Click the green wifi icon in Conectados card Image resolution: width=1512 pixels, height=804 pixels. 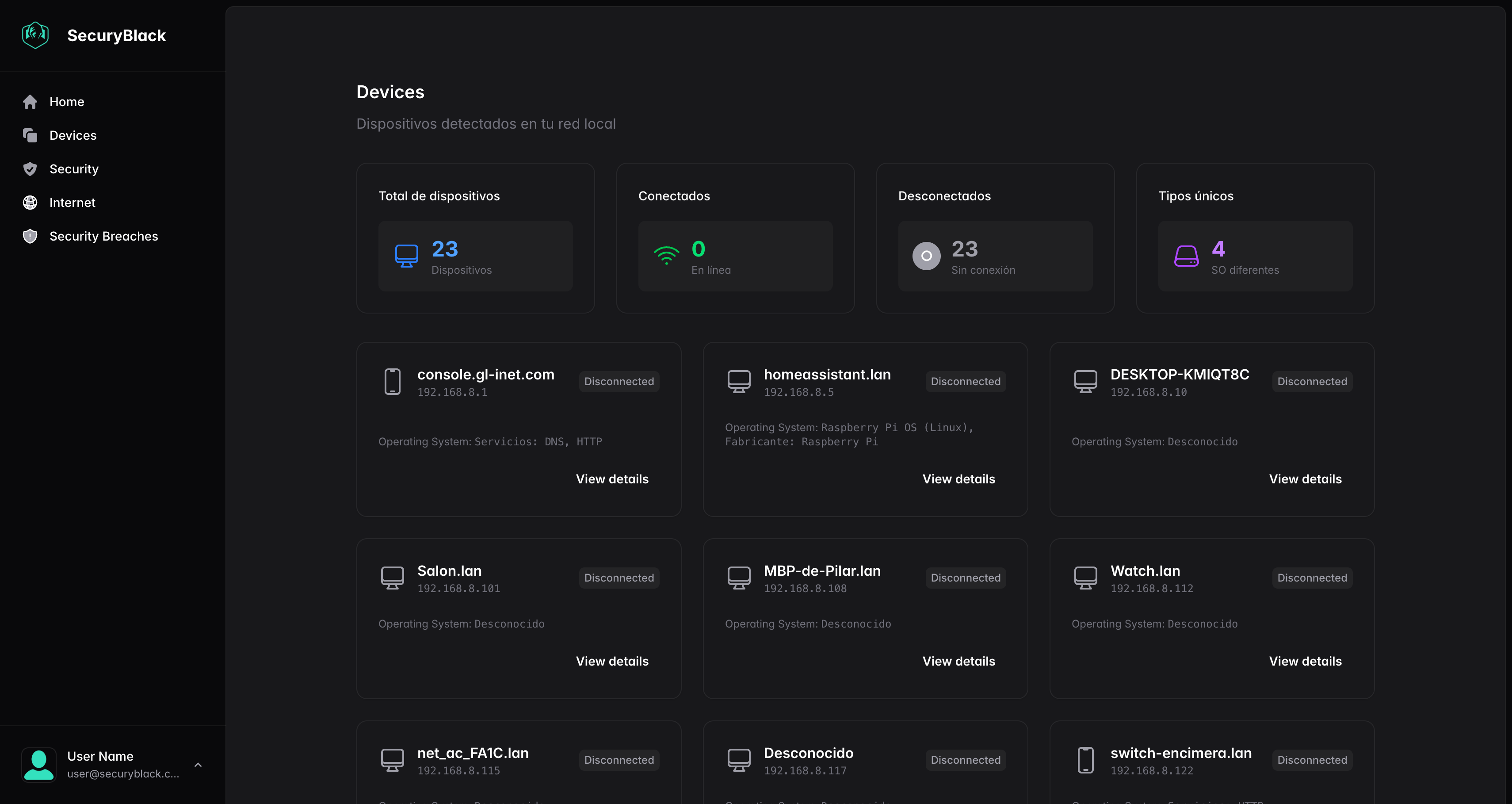667,256
